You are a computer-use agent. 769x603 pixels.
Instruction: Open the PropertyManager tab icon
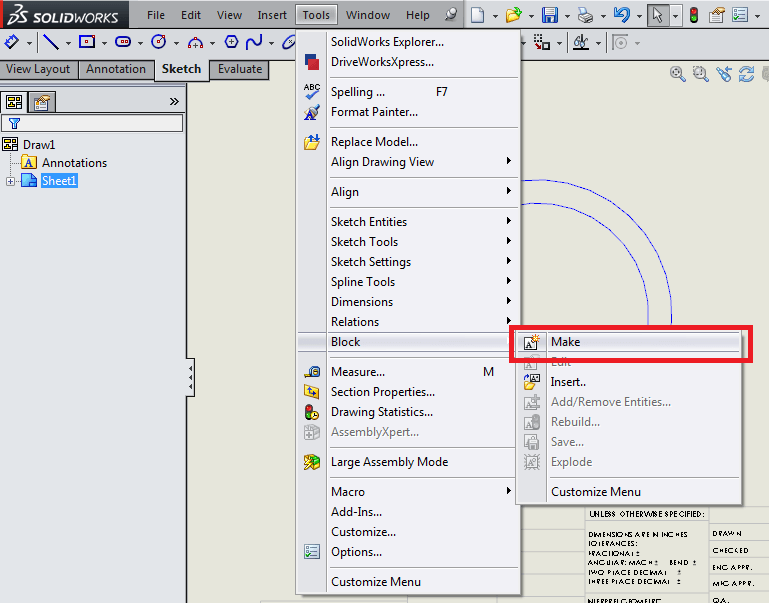pos(42,102)
